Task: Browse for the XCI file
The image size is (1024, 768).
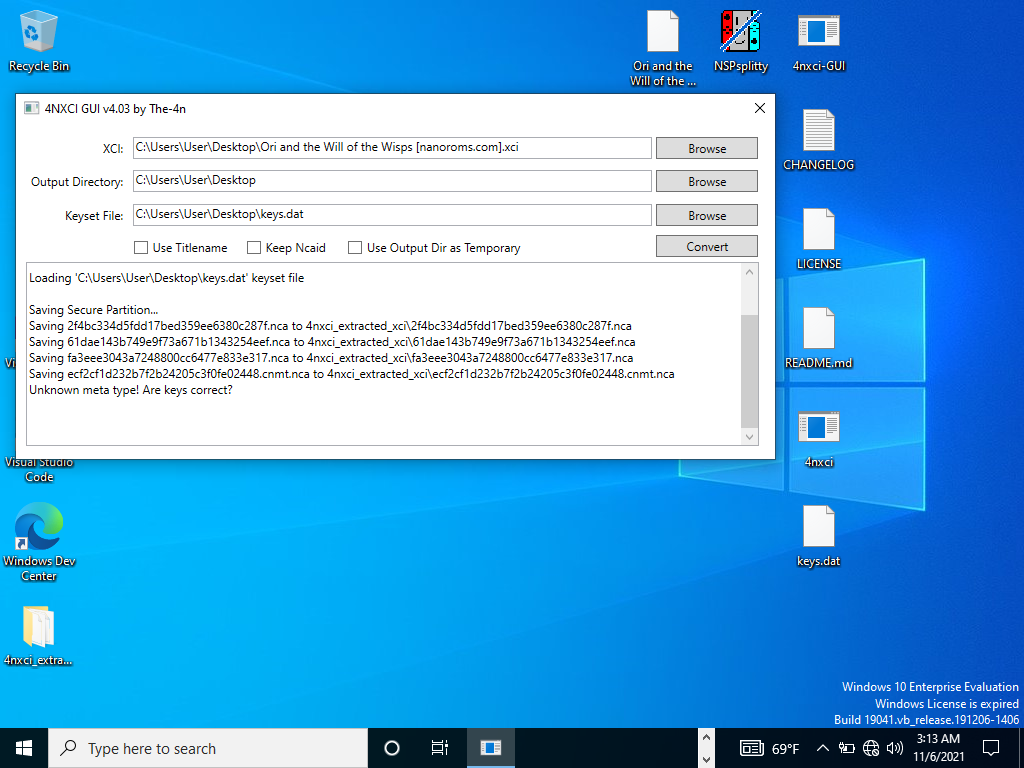Action: click(707, 148)
